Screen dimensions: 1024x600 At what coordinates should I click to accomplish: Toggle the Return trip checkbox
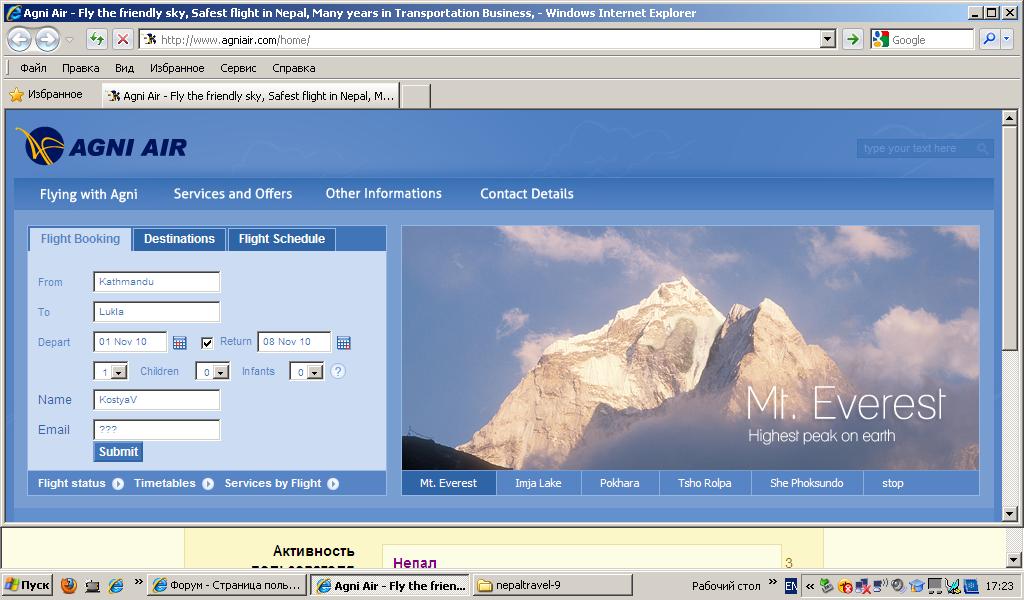point(207,343)
